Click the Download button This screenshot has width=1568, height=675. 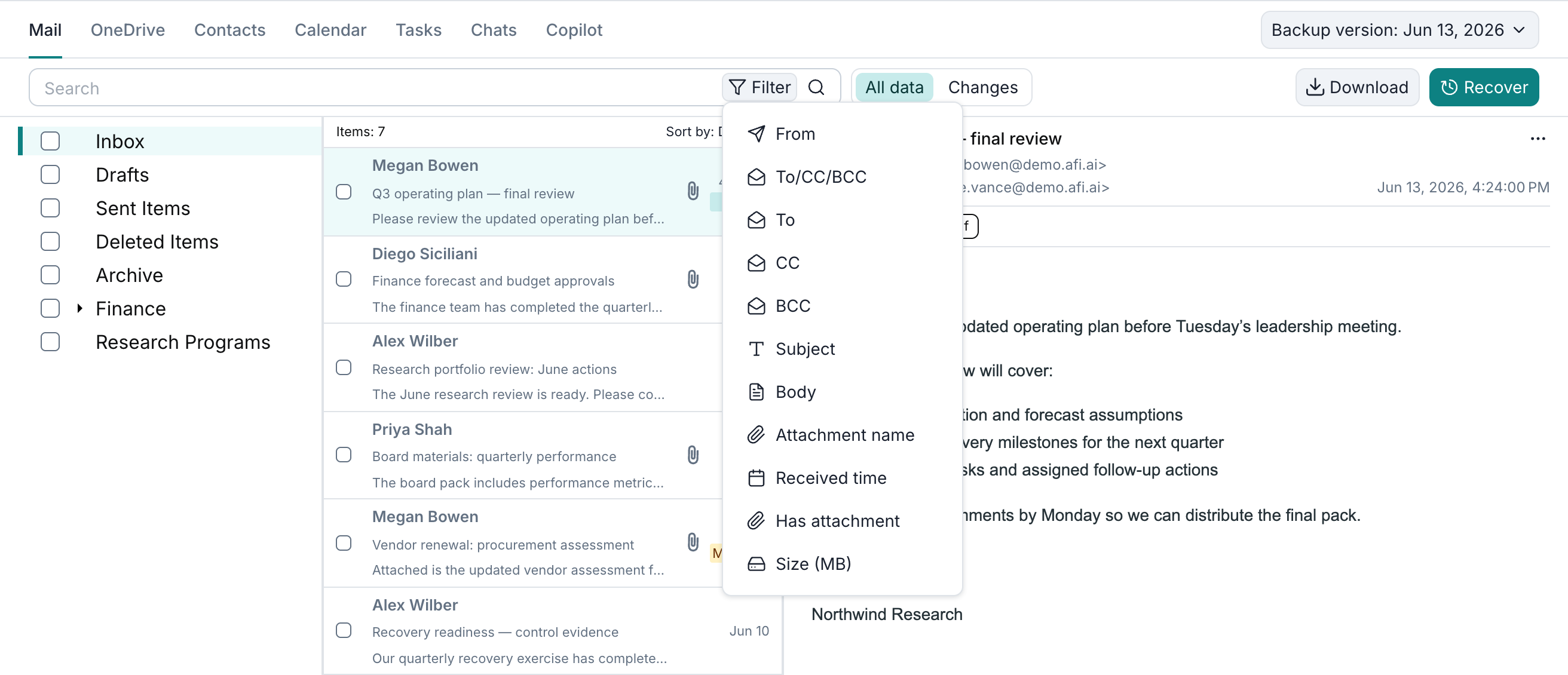coord(1358,87)
